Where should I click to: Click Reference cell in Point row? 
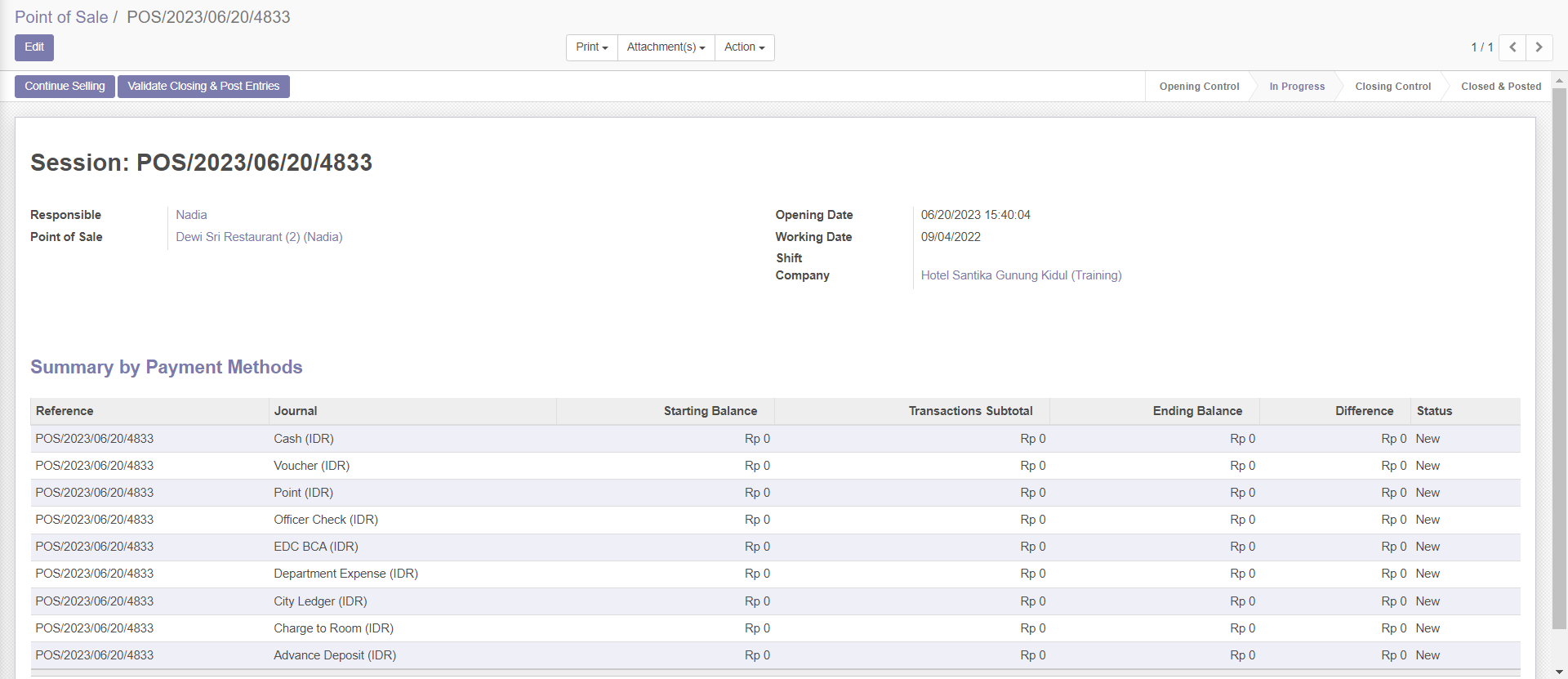point(95,493)
